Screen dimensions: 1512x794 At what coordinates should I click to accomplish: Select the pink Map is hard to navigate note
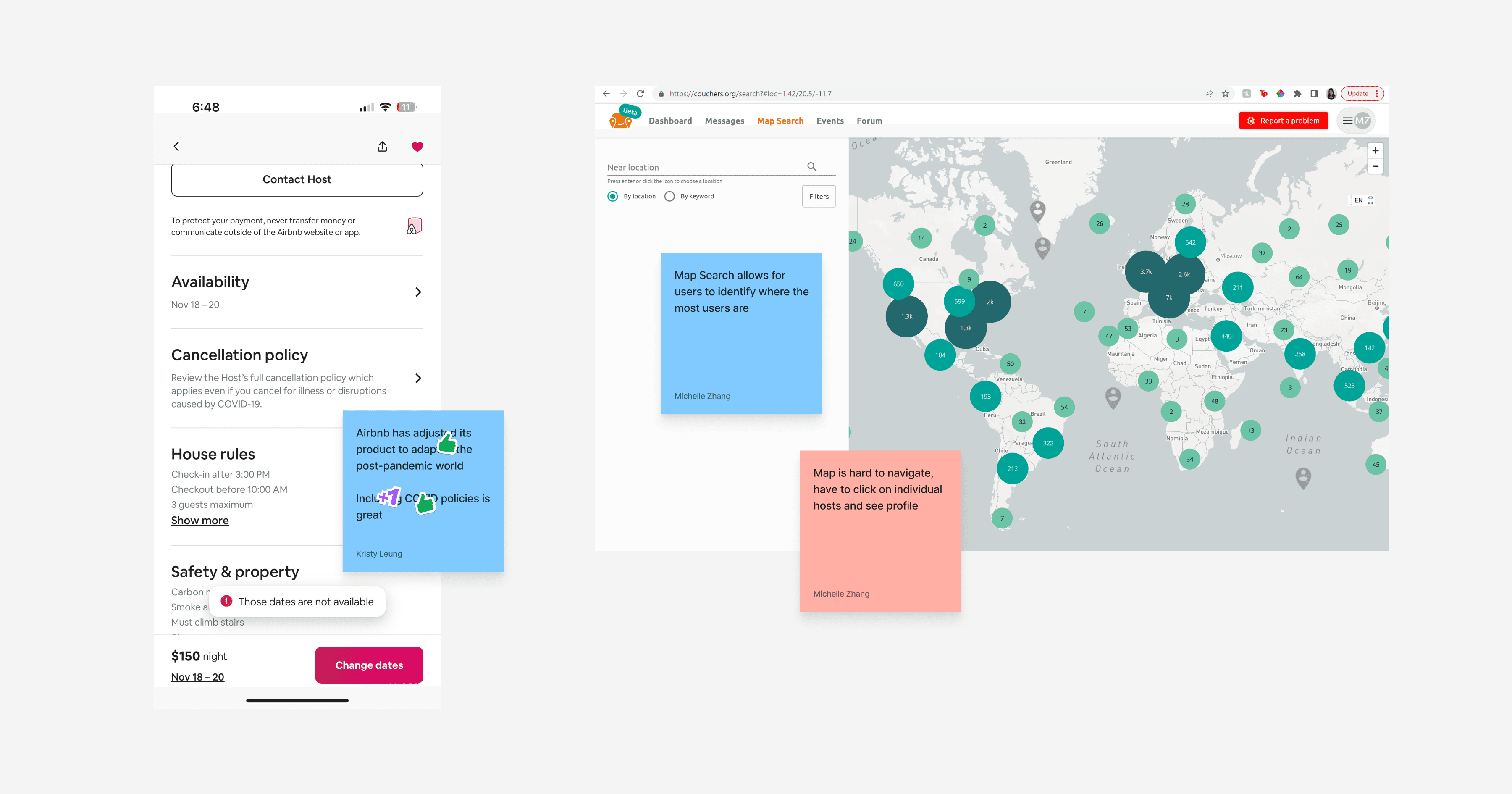(880, 531)
